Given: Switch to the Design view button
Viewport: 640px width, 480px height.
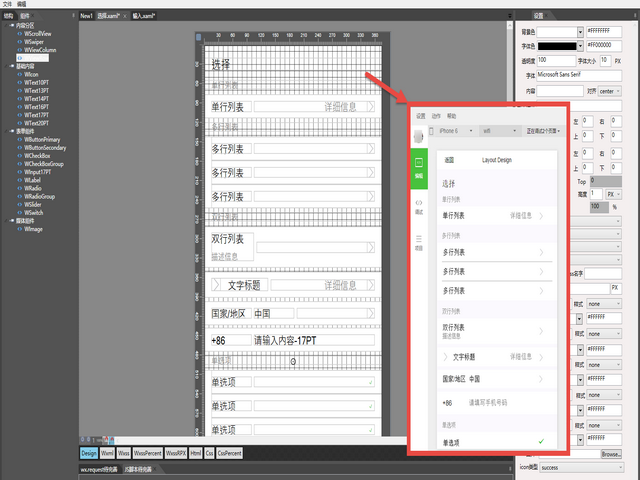Looking at the screenshot, I should coord(89,453).
